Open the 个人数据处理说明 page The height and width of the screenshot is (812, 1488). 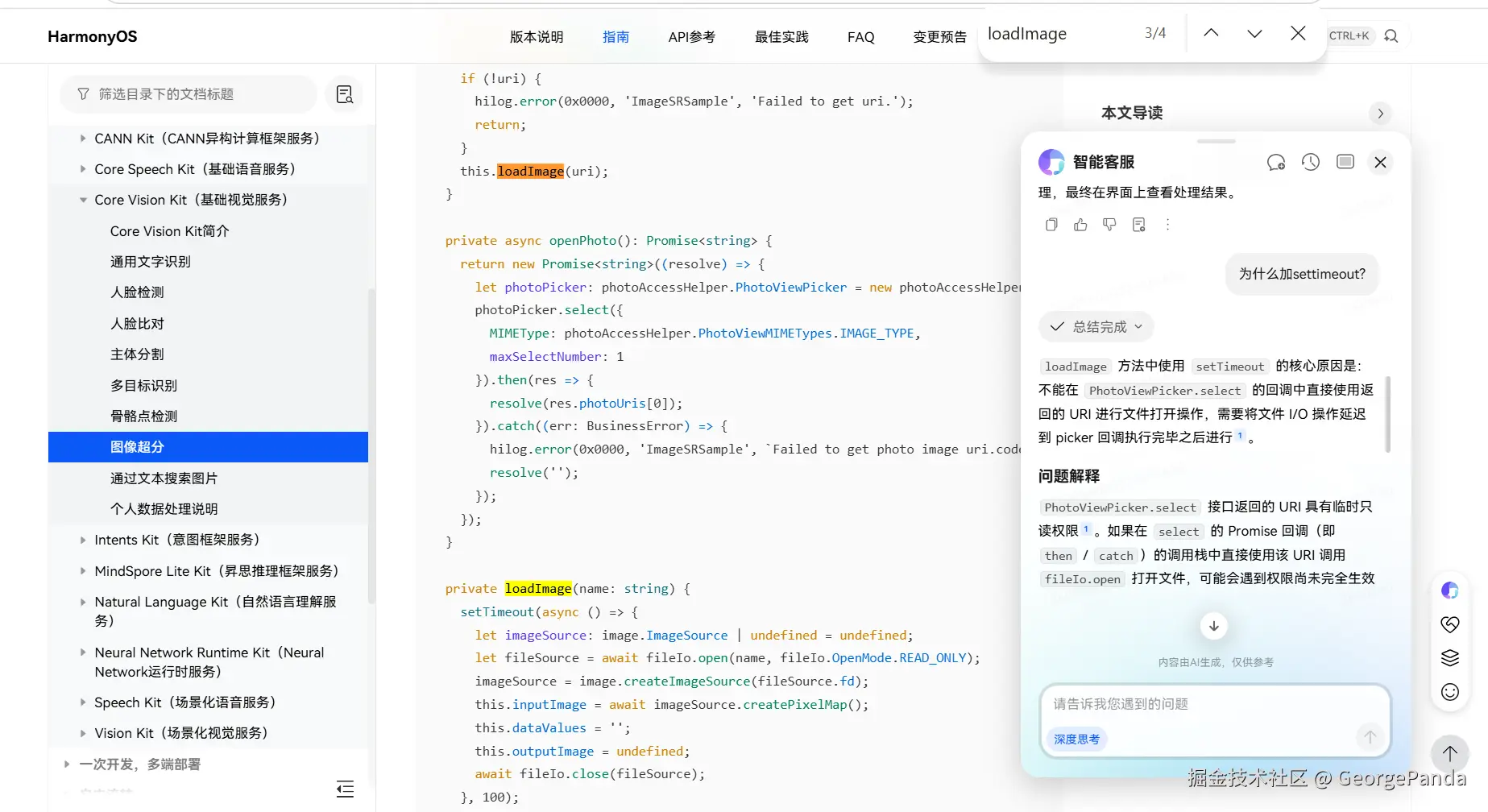pos(164,509)
